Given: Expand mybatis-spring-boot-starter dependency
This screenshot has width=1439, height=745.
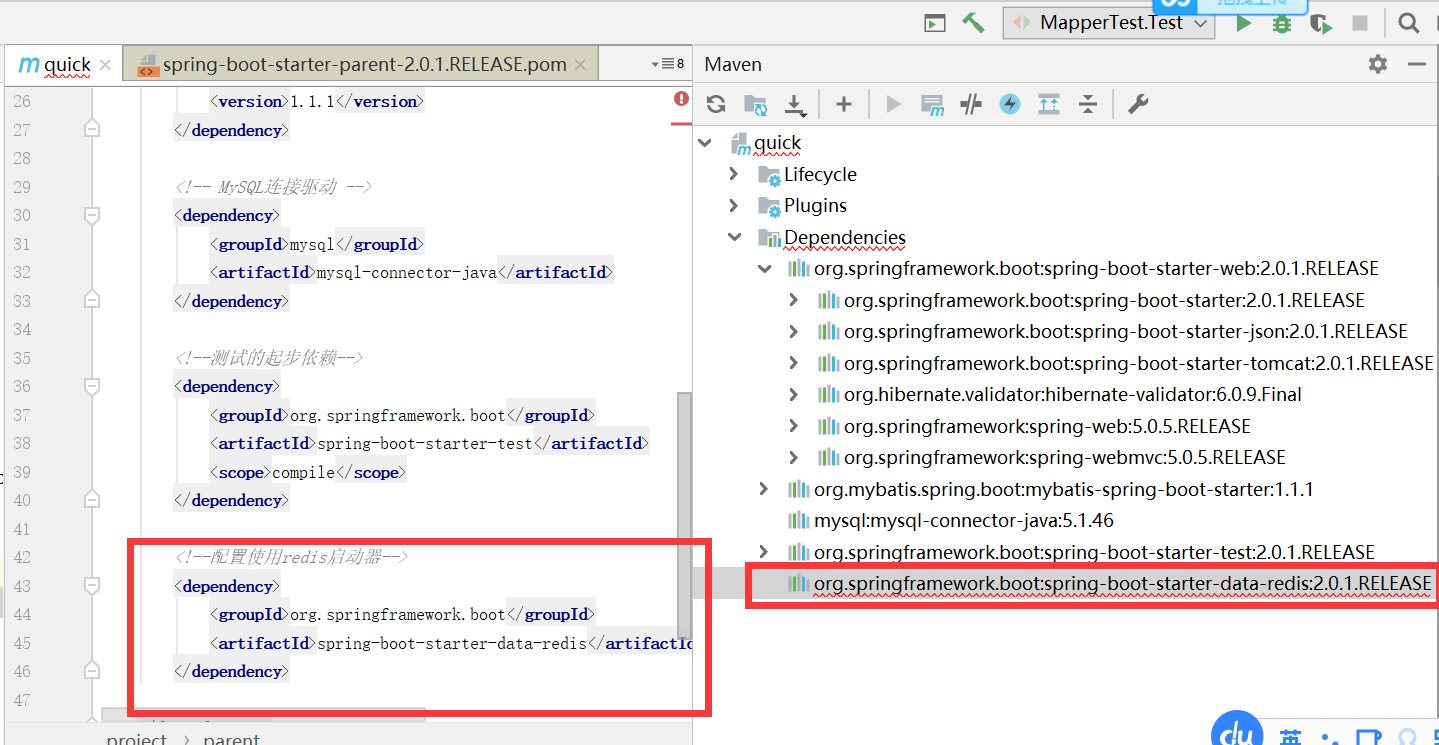Looking at the screenshot, I should [765, 489].
